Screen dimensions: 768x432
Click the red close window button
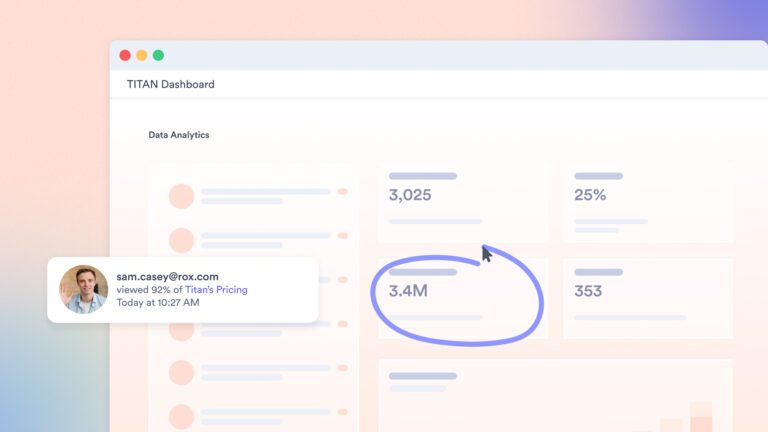click(125, 56)
